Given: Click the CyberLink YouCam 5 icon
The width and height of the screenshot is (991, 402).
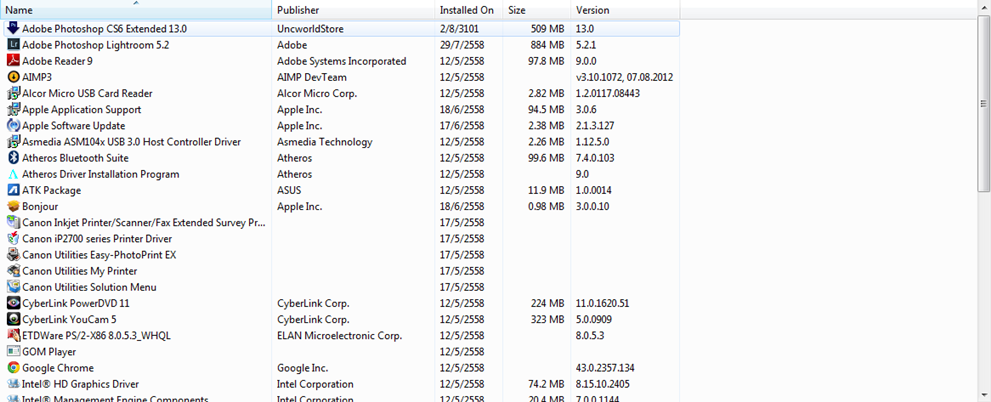Looking at the screenshot, I should click(x=13, y=319).
